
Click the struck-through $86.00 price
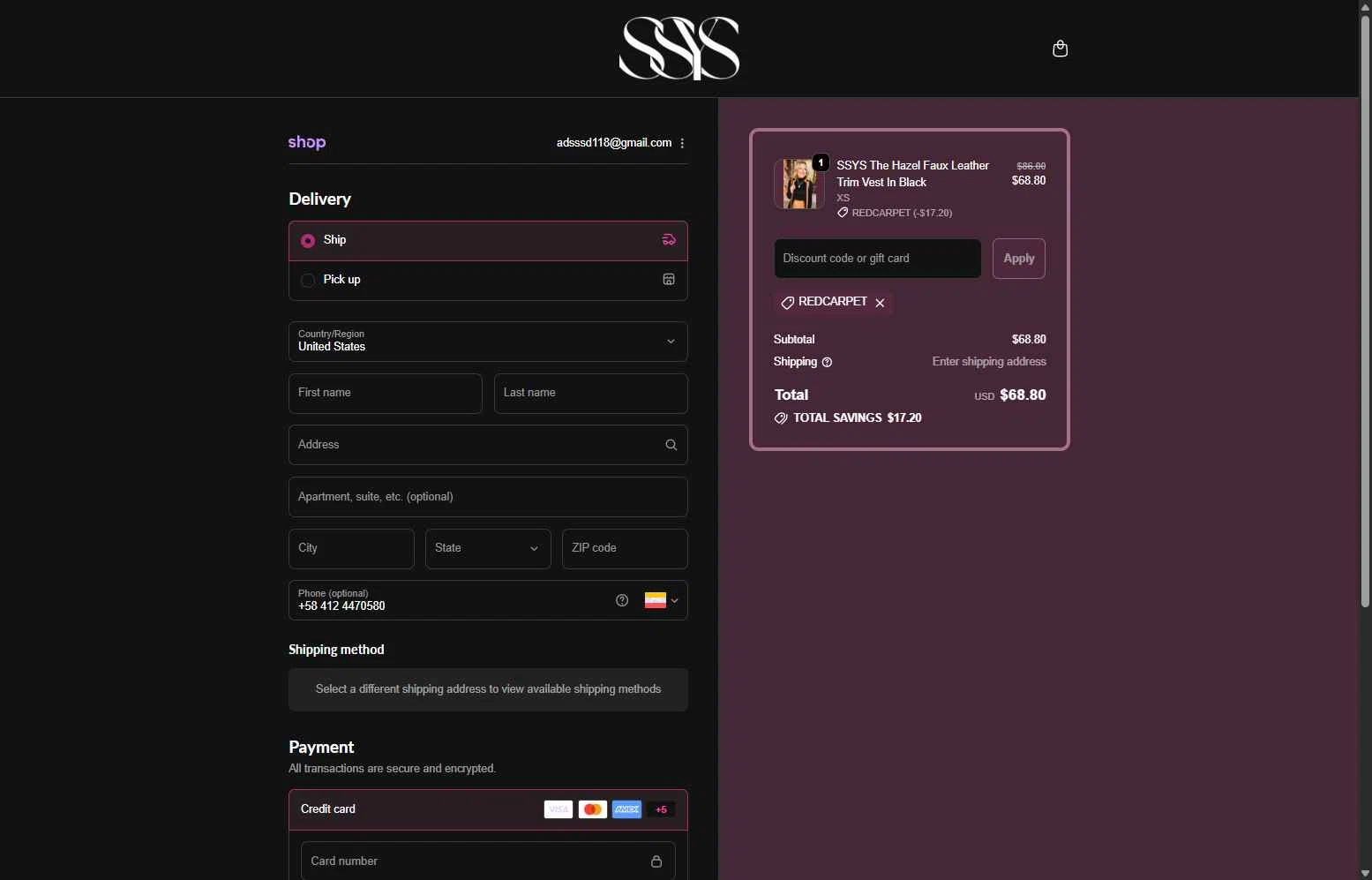(1031, 166)
